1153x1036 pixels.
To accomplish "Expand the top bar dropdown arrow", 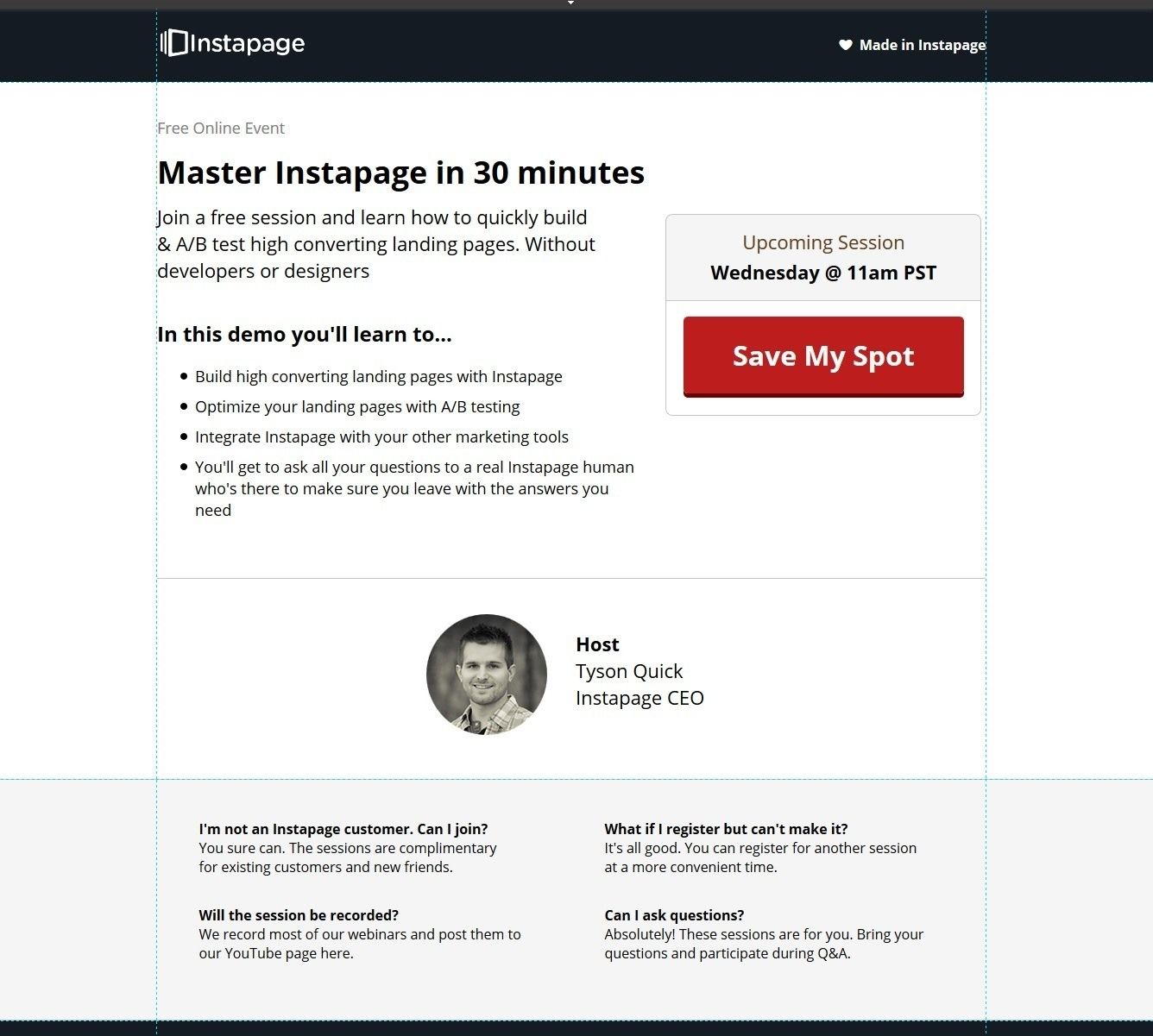I will click(x=570, y=3).
